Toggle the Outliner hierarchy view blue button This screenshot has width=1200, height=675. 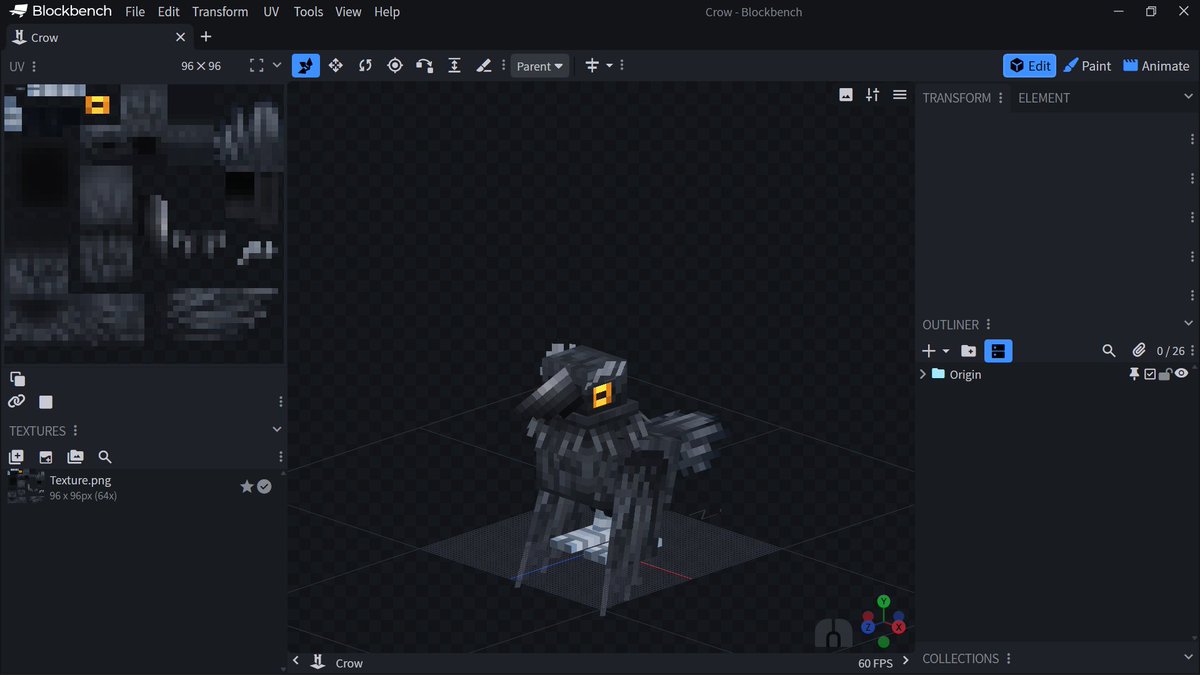(998, 351)
